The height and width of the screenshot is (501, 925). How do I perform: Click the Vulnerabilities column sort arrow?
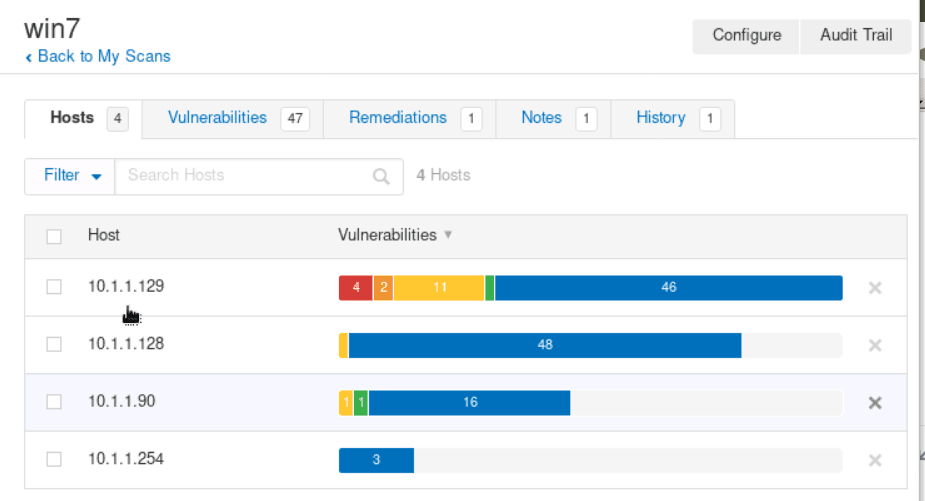click(x=448, y=235)
